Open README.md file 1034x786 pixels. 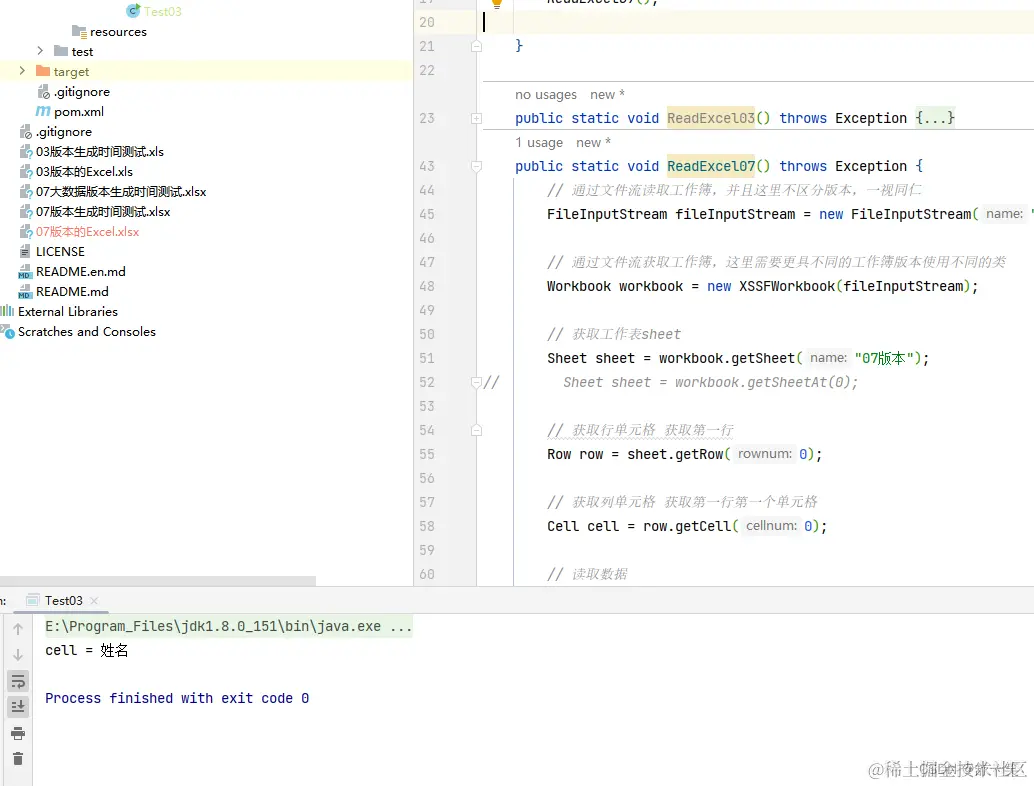pos(72,291)
